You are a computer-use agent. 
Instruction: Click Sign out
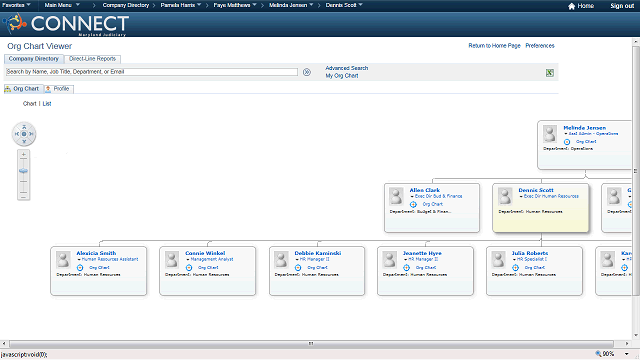click(622, 6)
